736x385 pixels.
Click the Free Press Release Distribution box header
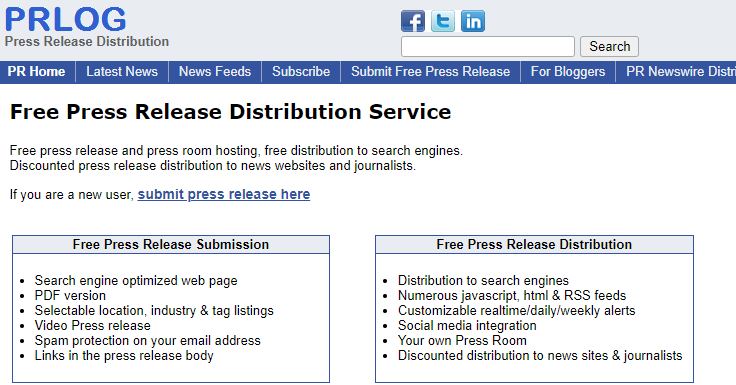(534, 245)
